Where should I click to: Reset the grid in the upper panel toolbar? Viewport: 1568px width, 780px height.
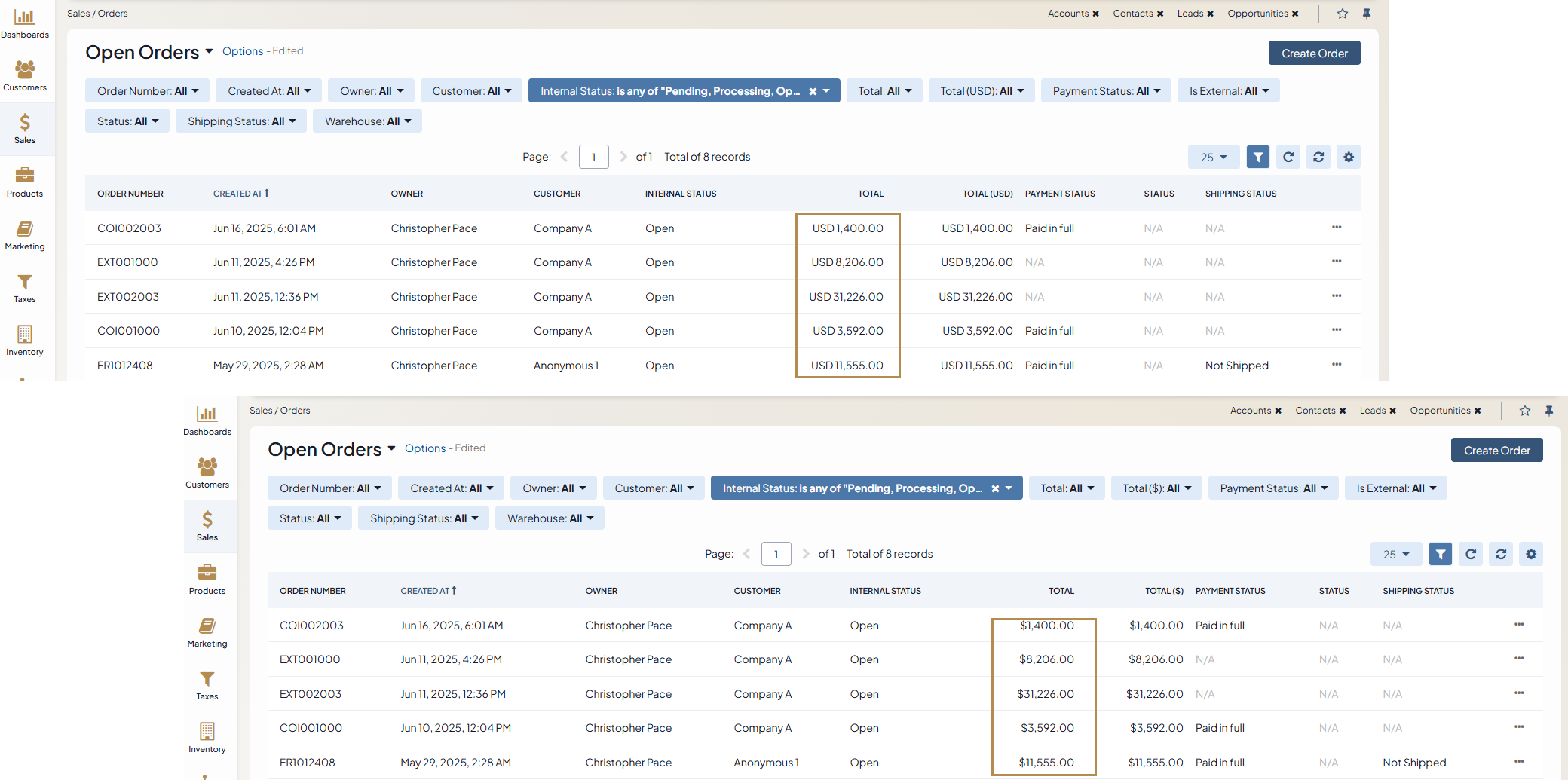click(1318, 157)
